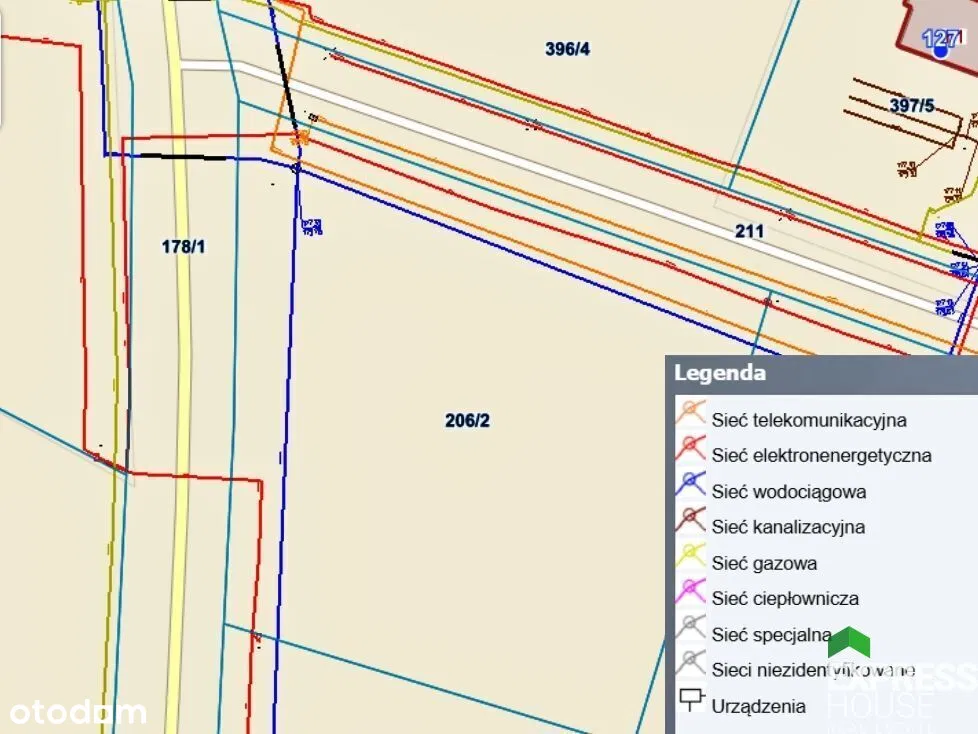Click parcel number 397/5

(x=911, y=105)
